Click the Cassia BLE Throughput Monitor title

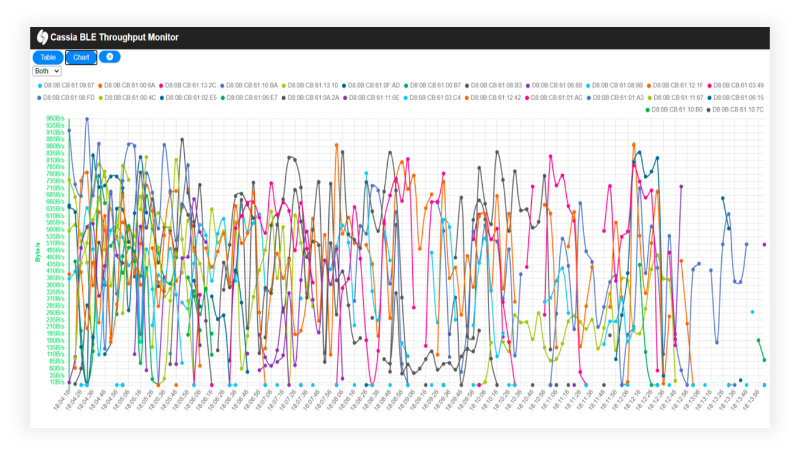click(115, 37)
